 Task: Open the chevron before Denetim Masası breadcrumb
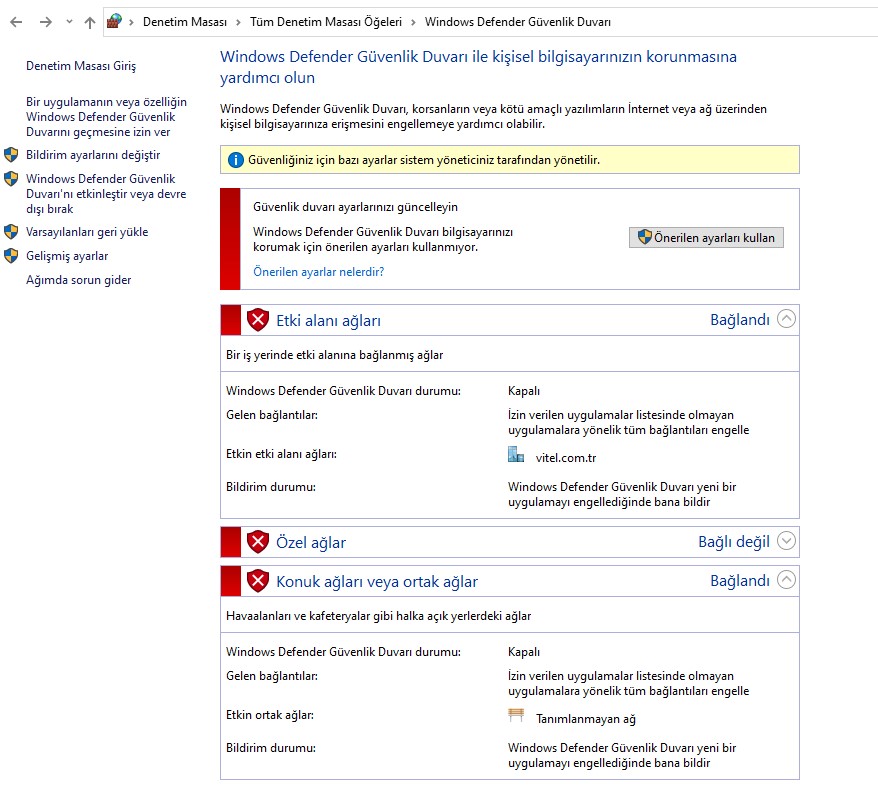click(x=132, y=22)
